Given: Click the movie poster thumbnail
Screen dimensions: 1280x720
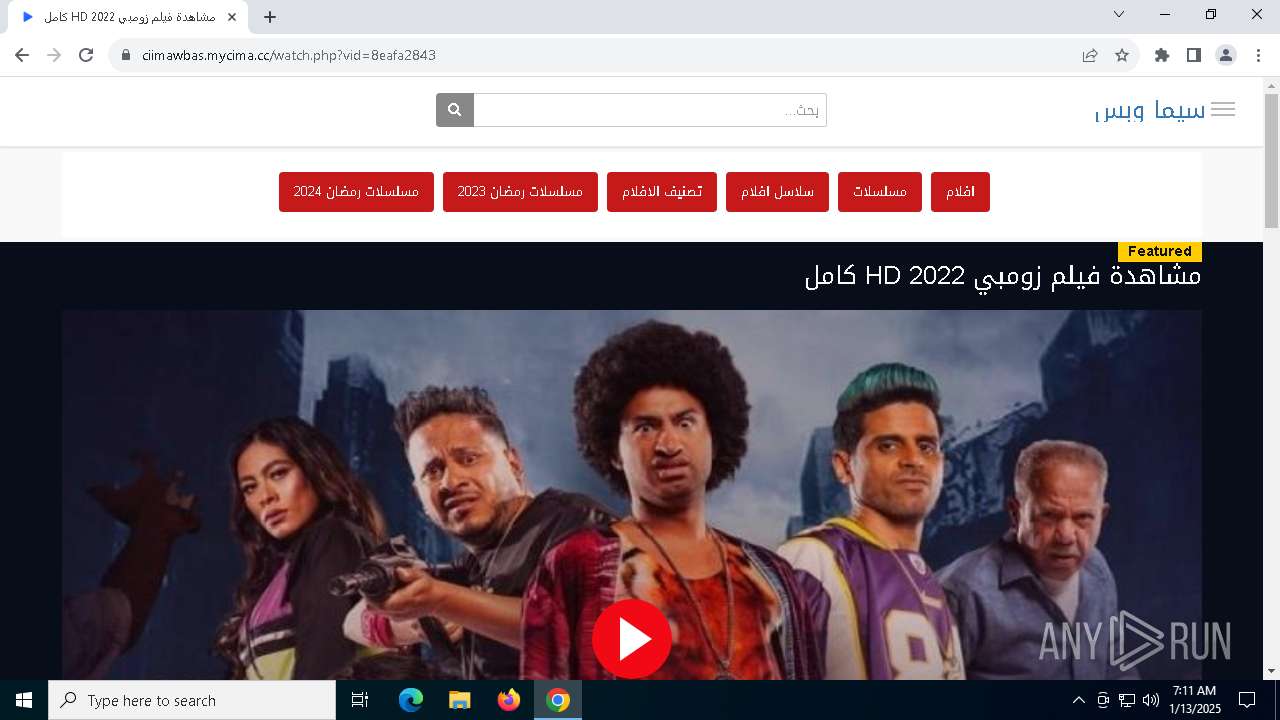Looking at the screenshot, I should pyautogui.click(x=632, y=495).
